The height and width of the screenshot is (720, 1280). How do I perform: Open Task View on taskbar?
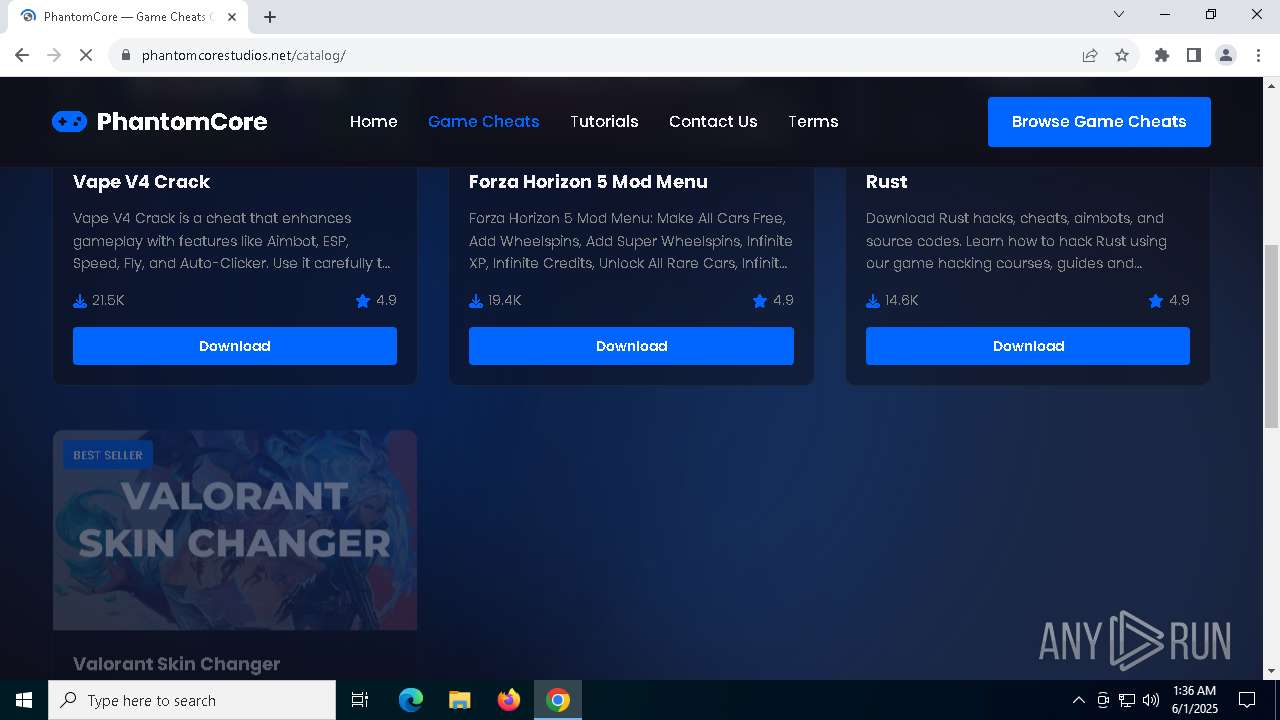[x=360, y=700]
